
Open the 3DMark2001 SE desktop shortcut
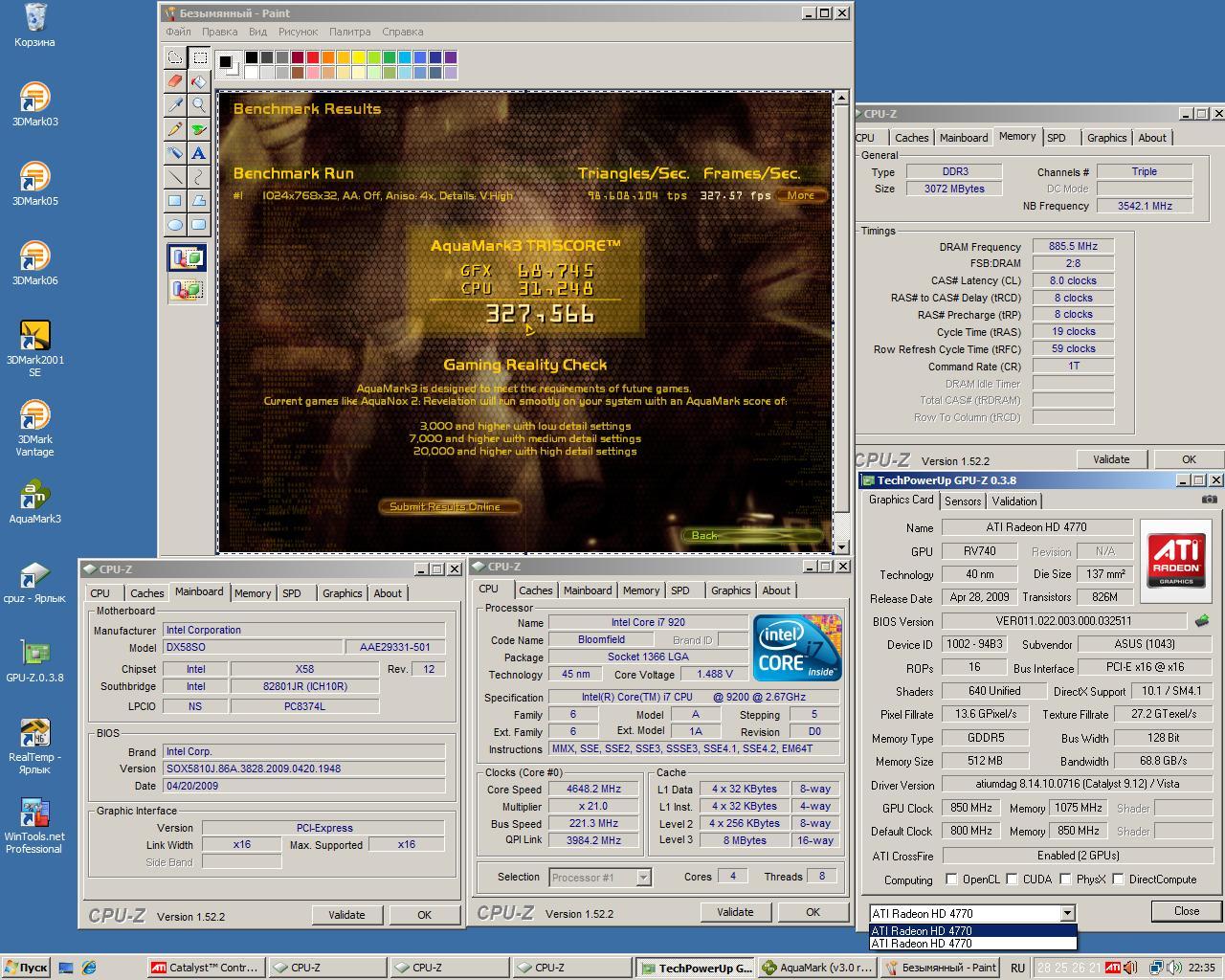click(34, 348)
